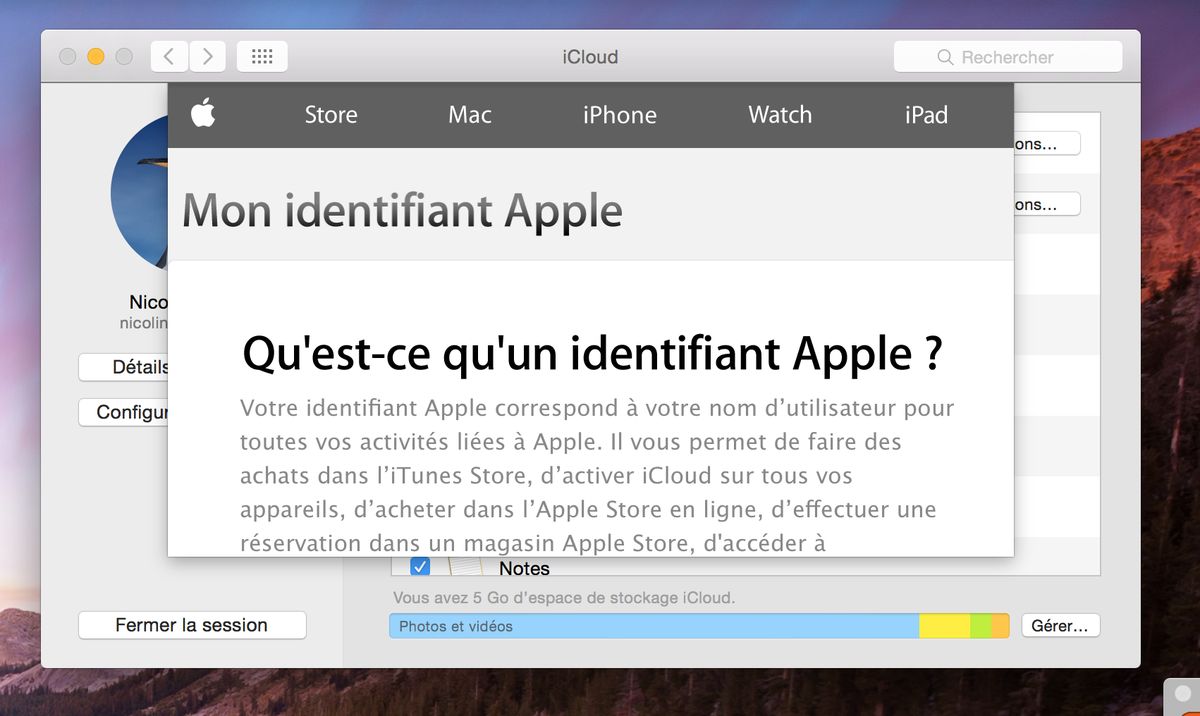Image resolution: width=1200 pixels, height=716 pixels.
Task: Click the Apple logo in the navigation bar
Action: pos(203,114)
